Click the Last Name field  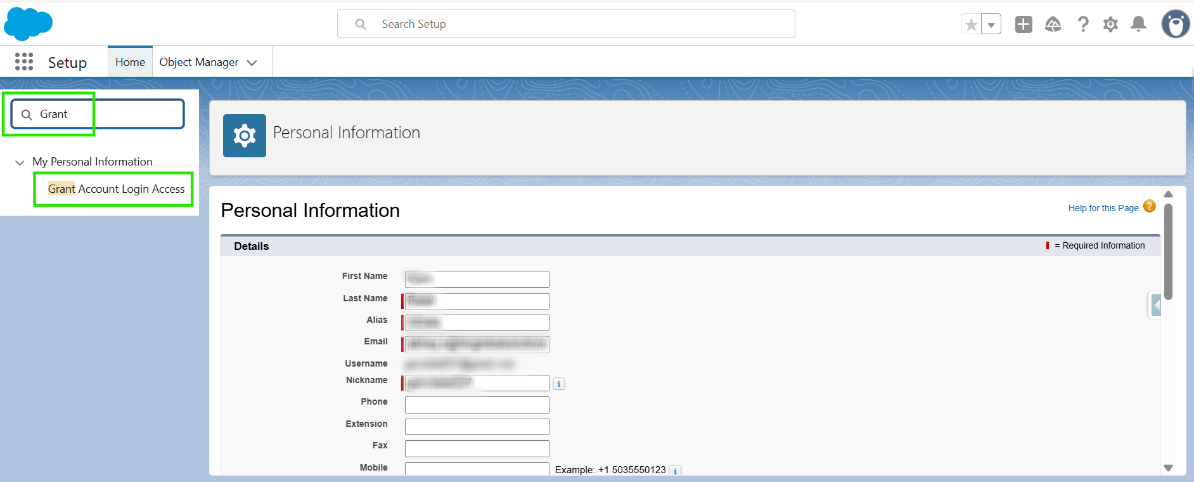477,301
